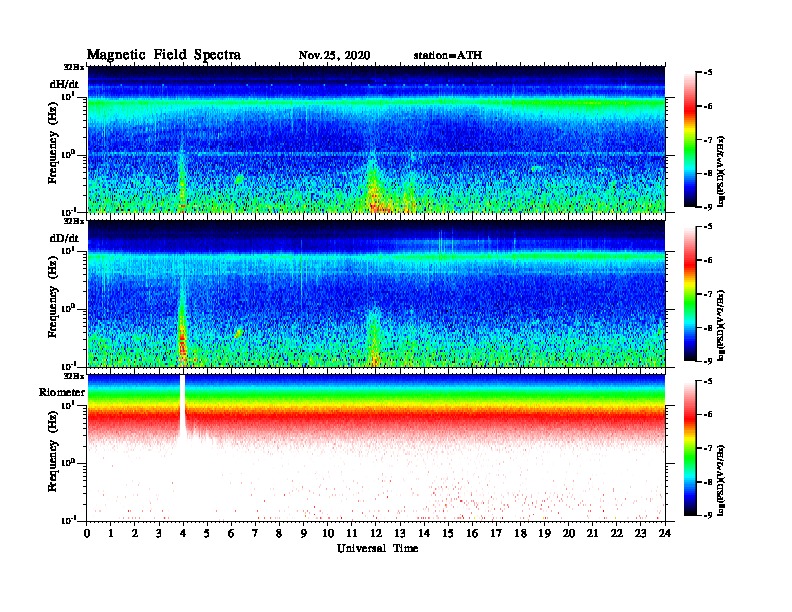The image size is (792, 612).
Task: Click the "-6" value on dD/dt color scale
Action: (x=707, y=260)
